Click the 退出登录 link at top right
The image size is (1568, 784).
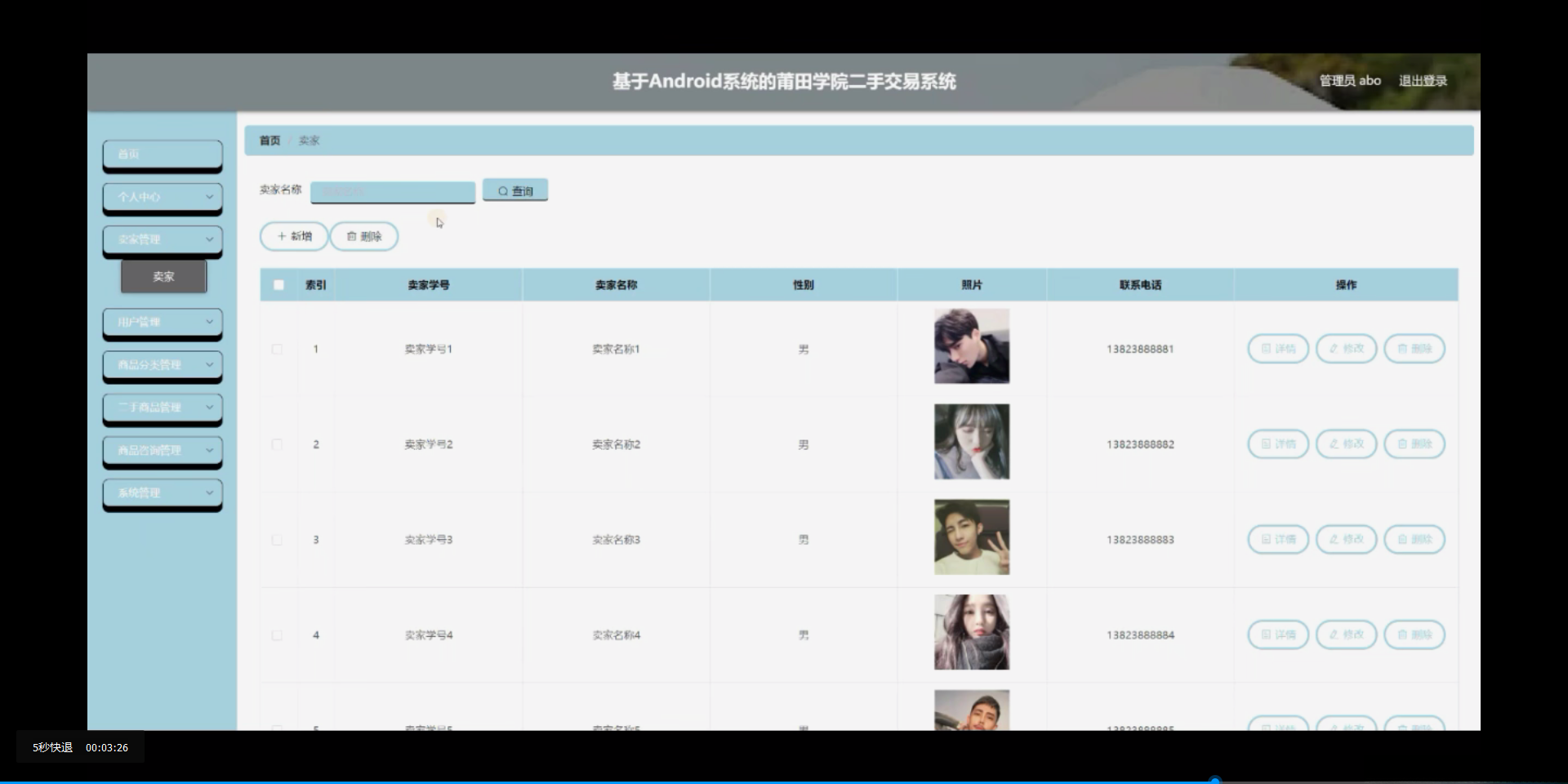[1423, 81]
